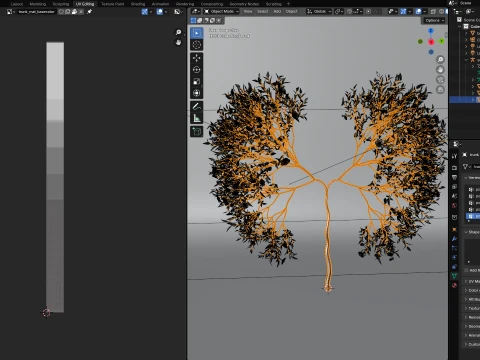Switch to the Layout workspace tab

coord(17,4)
